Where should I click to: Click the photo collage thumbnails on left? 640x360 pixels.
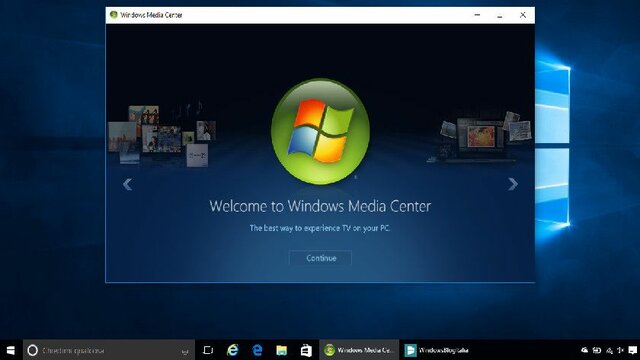162,135
